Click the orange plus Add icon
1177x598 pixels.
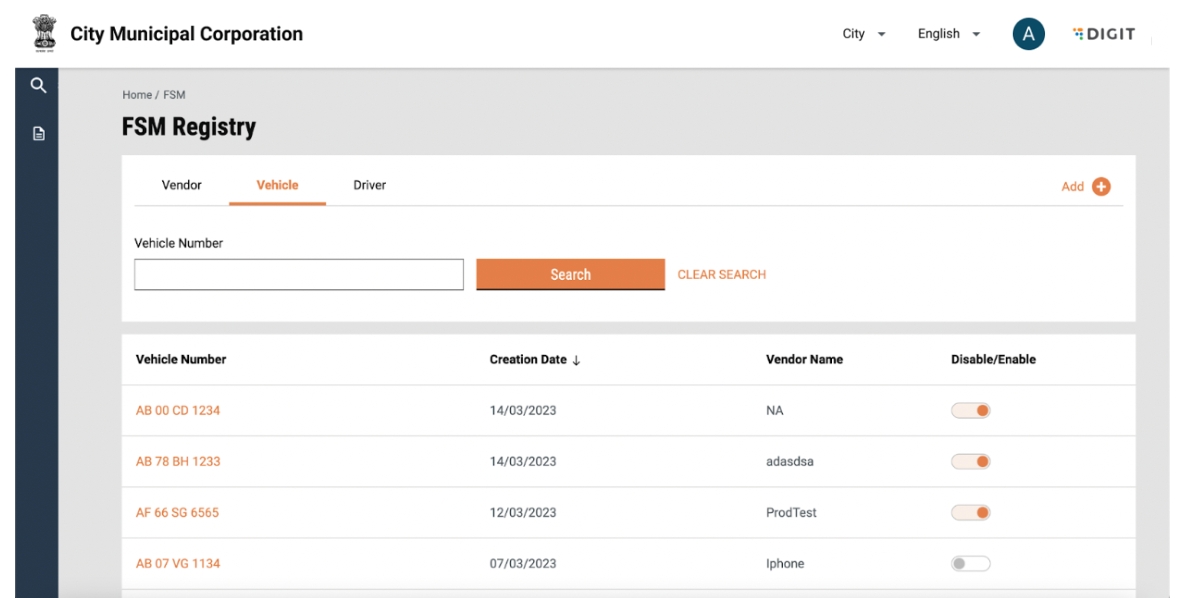1101,186
